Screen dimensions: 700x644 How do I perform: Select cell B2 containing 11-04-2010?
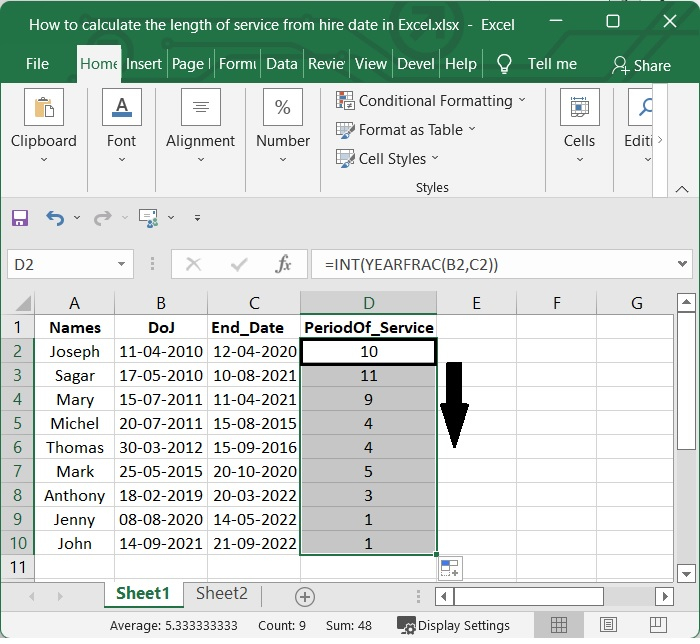(x=160, y=352)
